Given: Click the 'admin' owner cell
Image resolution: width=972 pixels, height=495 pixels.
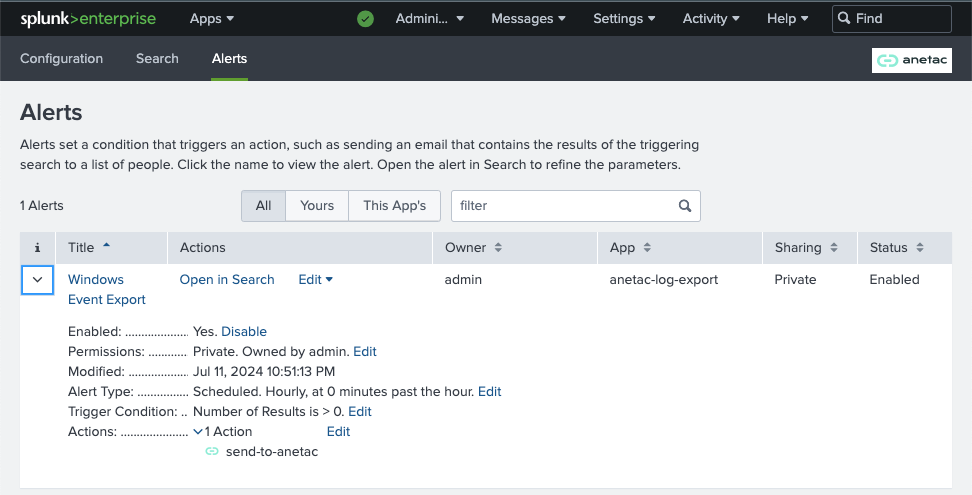Looking at the screenshot, I should tap(463, 279).
